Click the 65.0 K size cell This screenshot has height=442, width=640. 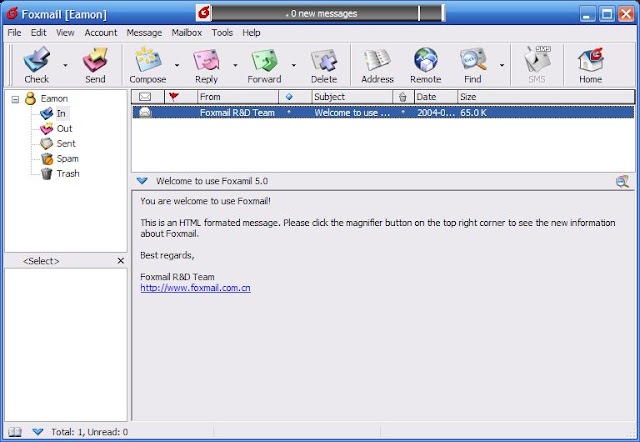pos(473,113)
